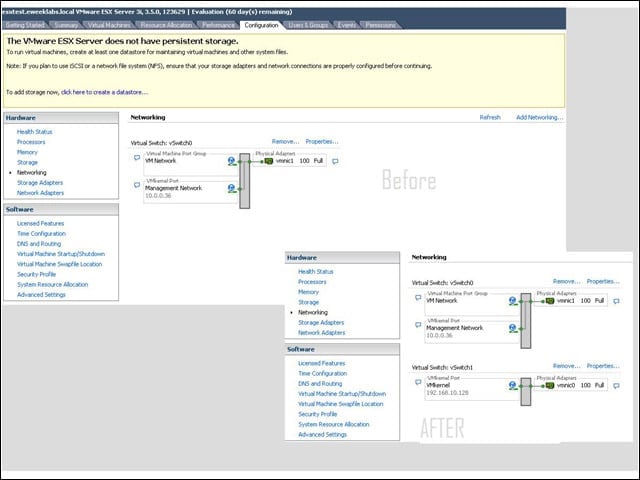Open the Performance tab

tap(218, 25)
